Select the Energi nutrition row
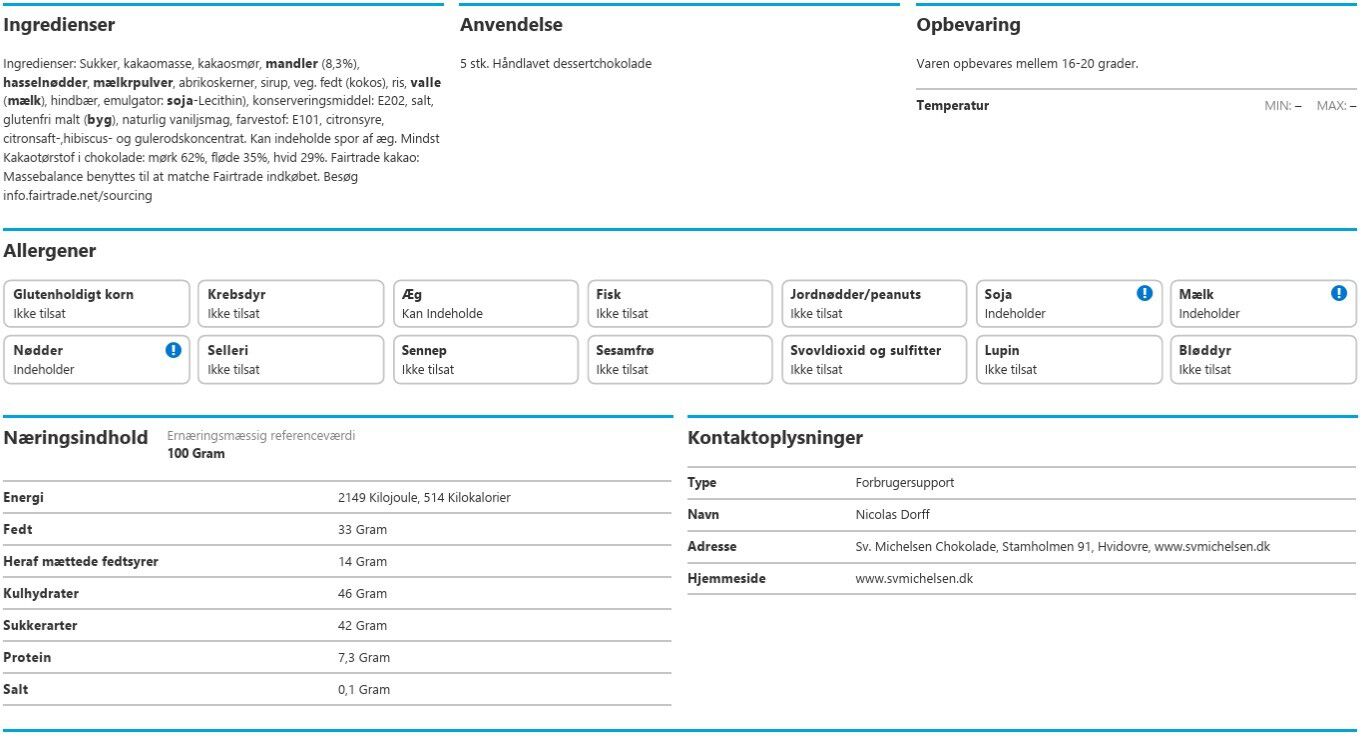 pyautogui.click(x=336, y=498)
